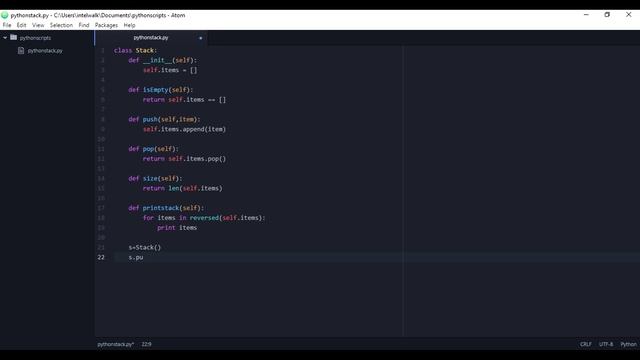Close the Atom window
The width and height of the screenshot is (640, 360).
point(629,15)
